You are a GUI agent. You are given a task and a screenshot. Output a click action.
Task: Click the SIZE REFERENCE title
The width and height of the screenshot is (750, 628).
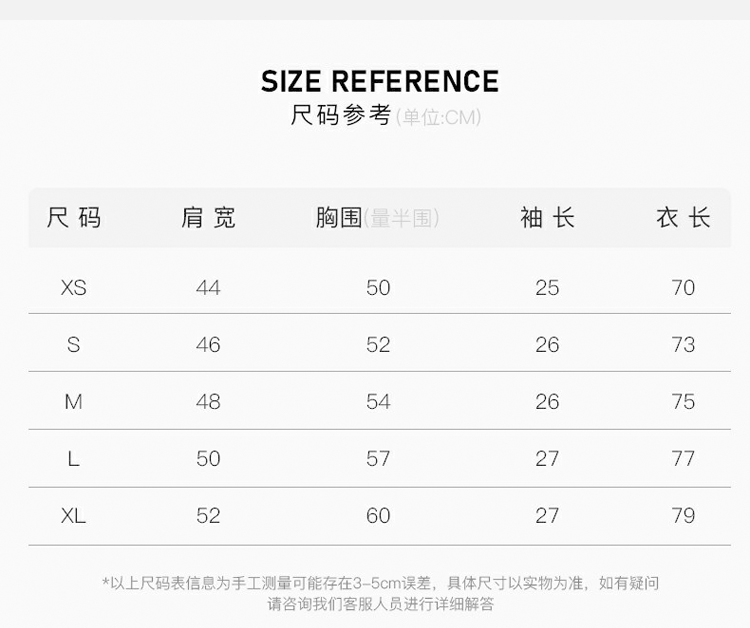(x=379, y=81)
